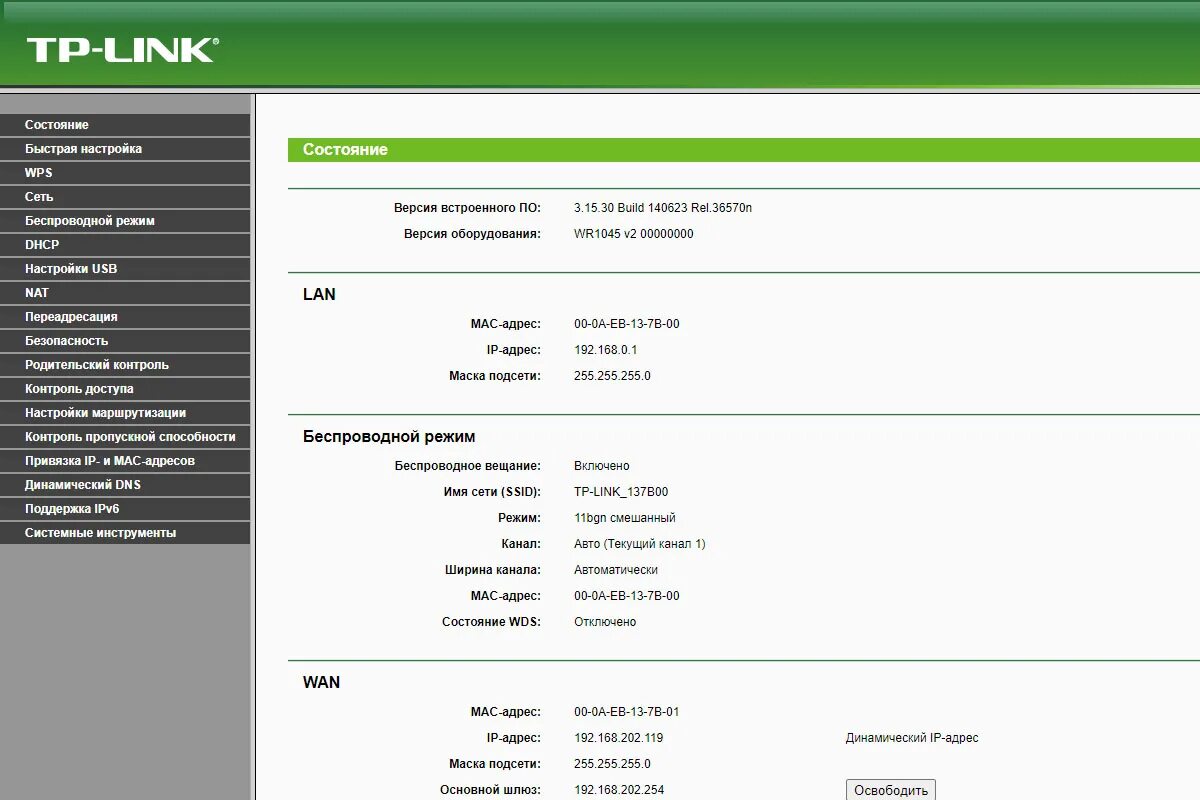This screenshot has width=1200, height=800.
Task: Open Настройки маршрутизации
Action: pyautogui.click(x=125, y=413)
